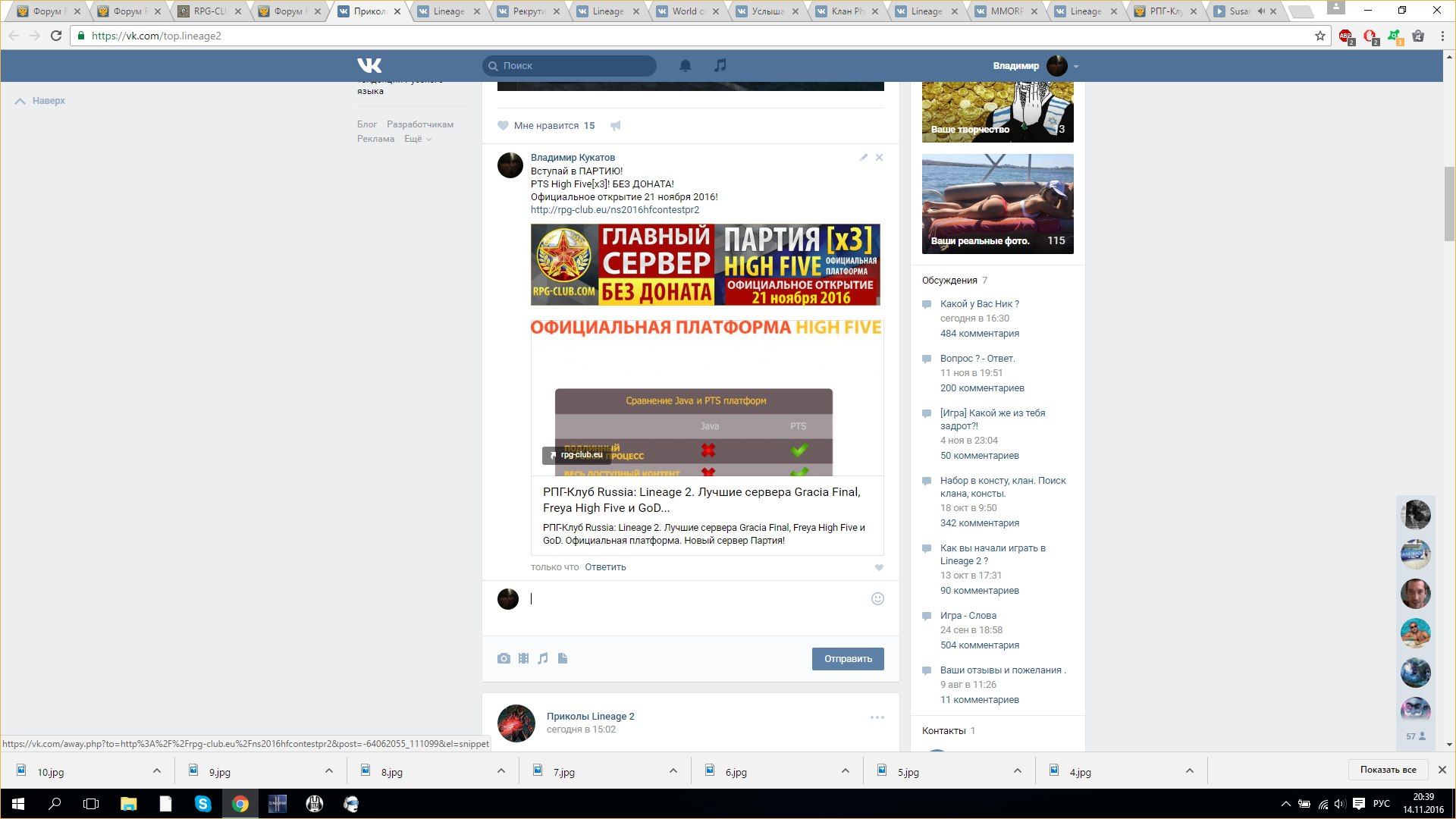Open Игра - Слова discussion
The height and width of the screenshot is (819, 1456).
[x=968, y=616]
